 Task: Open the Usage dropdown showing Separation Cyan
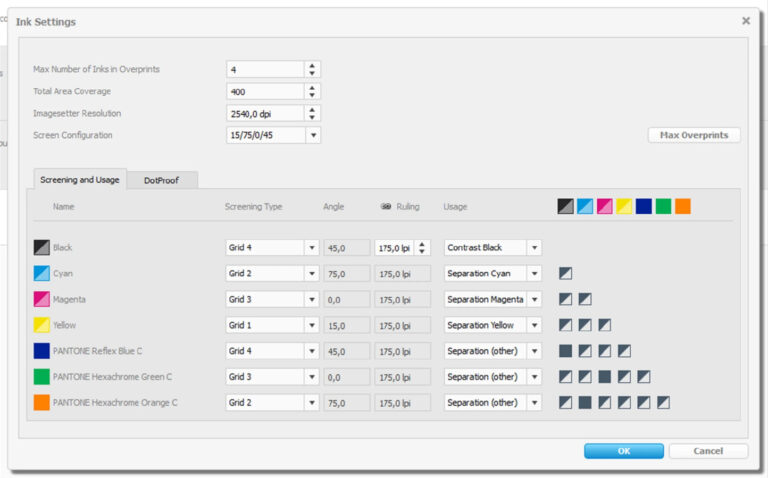pyautogui.click(x=535, y=273)
